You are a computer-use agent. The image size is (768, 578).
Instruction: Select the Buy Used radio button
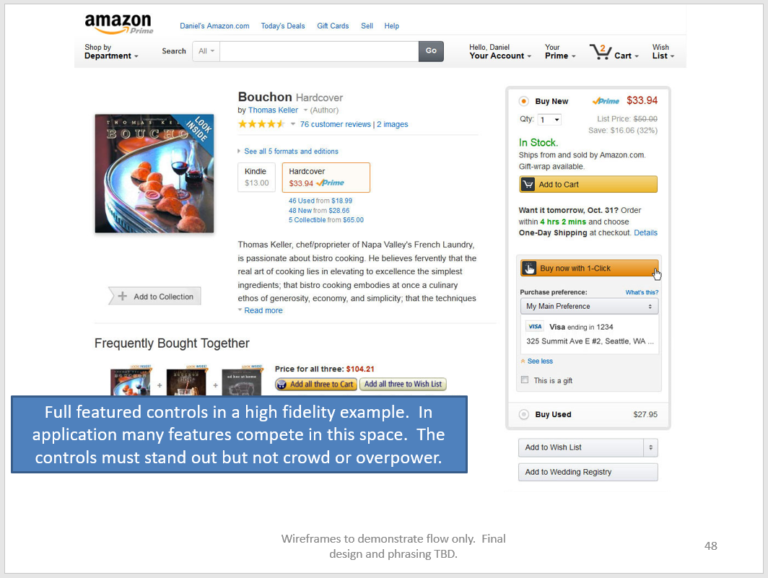coord(524,414)
